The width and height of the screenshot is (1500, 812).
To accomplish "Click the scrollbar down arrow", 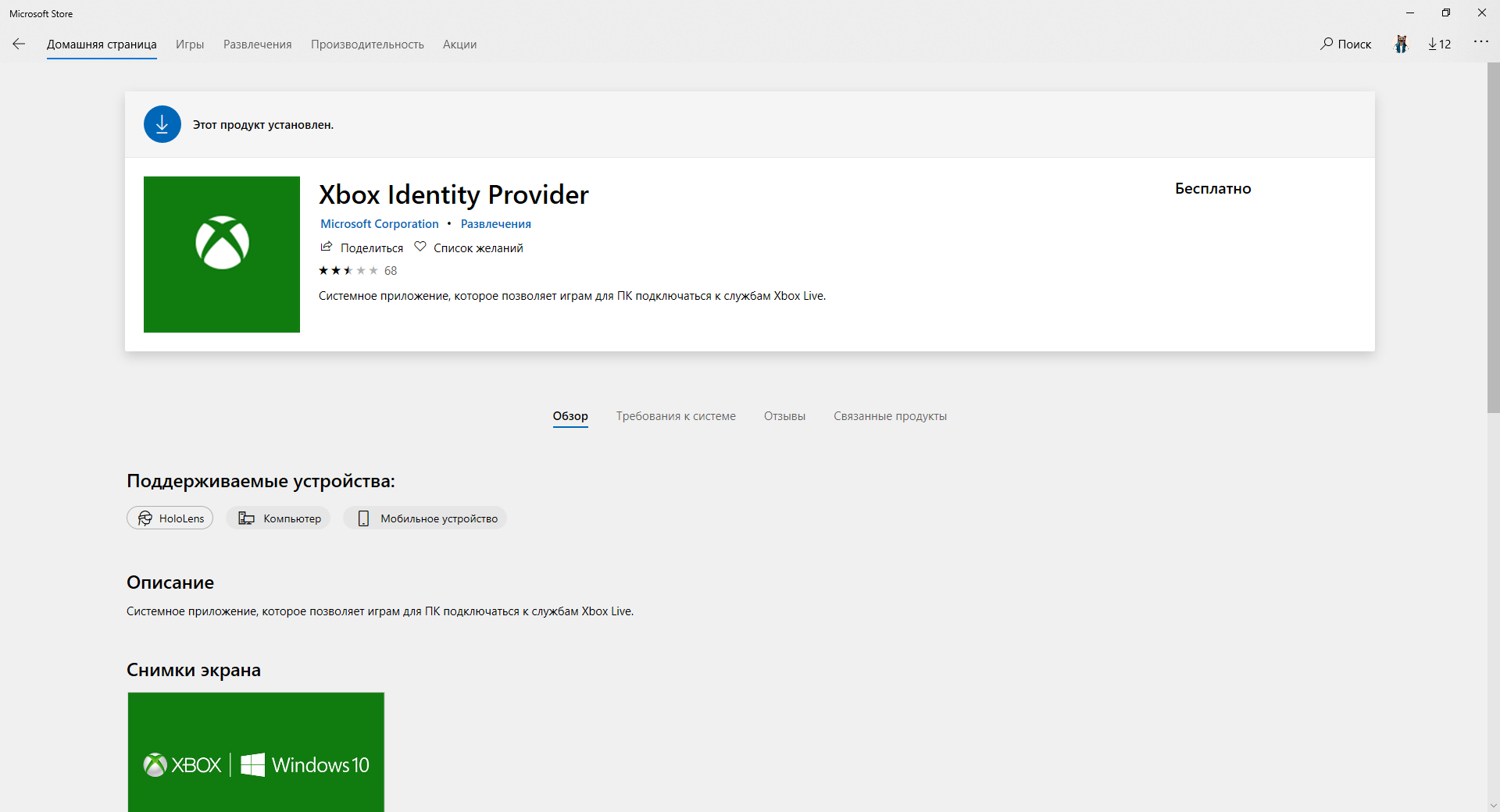I will (x=1493, y=805).
